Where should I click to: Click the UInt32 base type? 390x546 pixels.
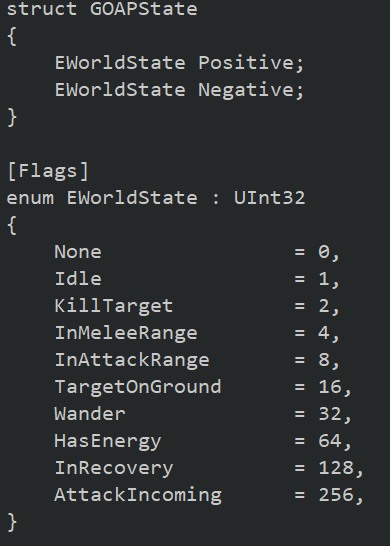269,198
